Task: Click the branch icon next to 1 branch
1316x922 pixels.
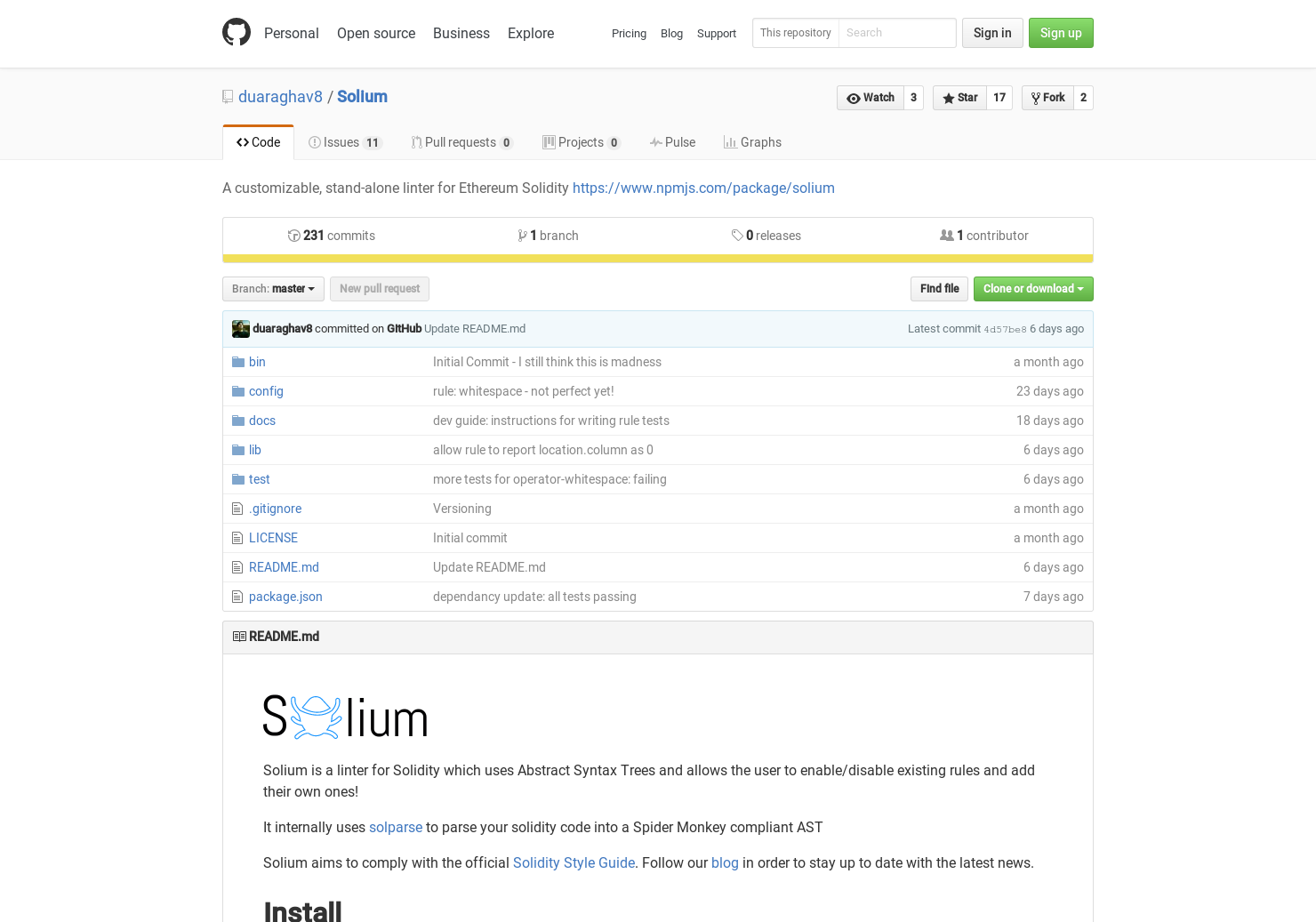Action: (x=523, y=235)
